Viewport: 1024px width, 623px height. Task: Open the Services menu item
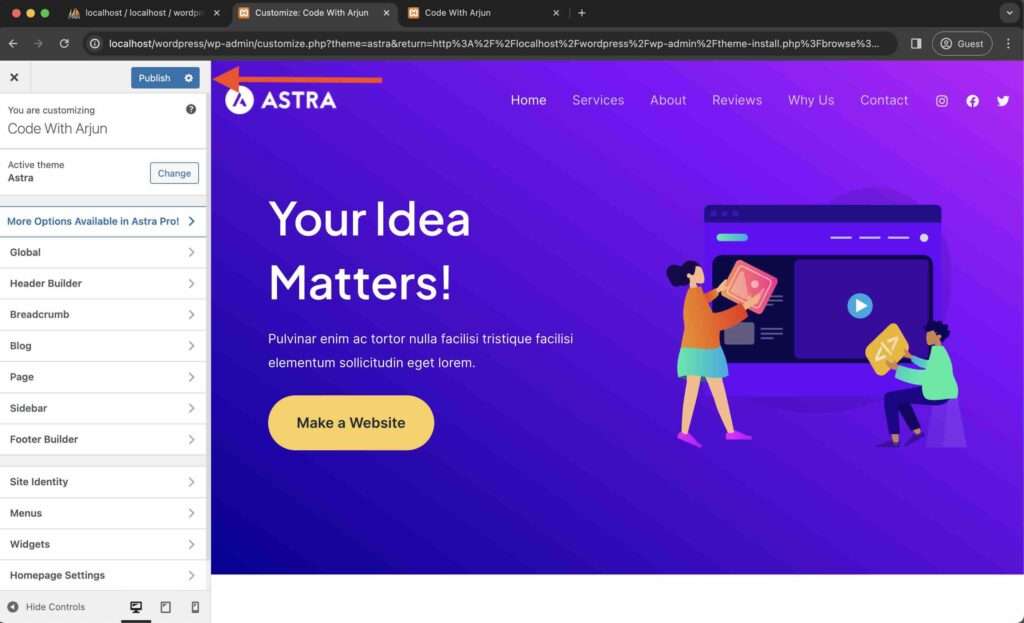(598, 100)
